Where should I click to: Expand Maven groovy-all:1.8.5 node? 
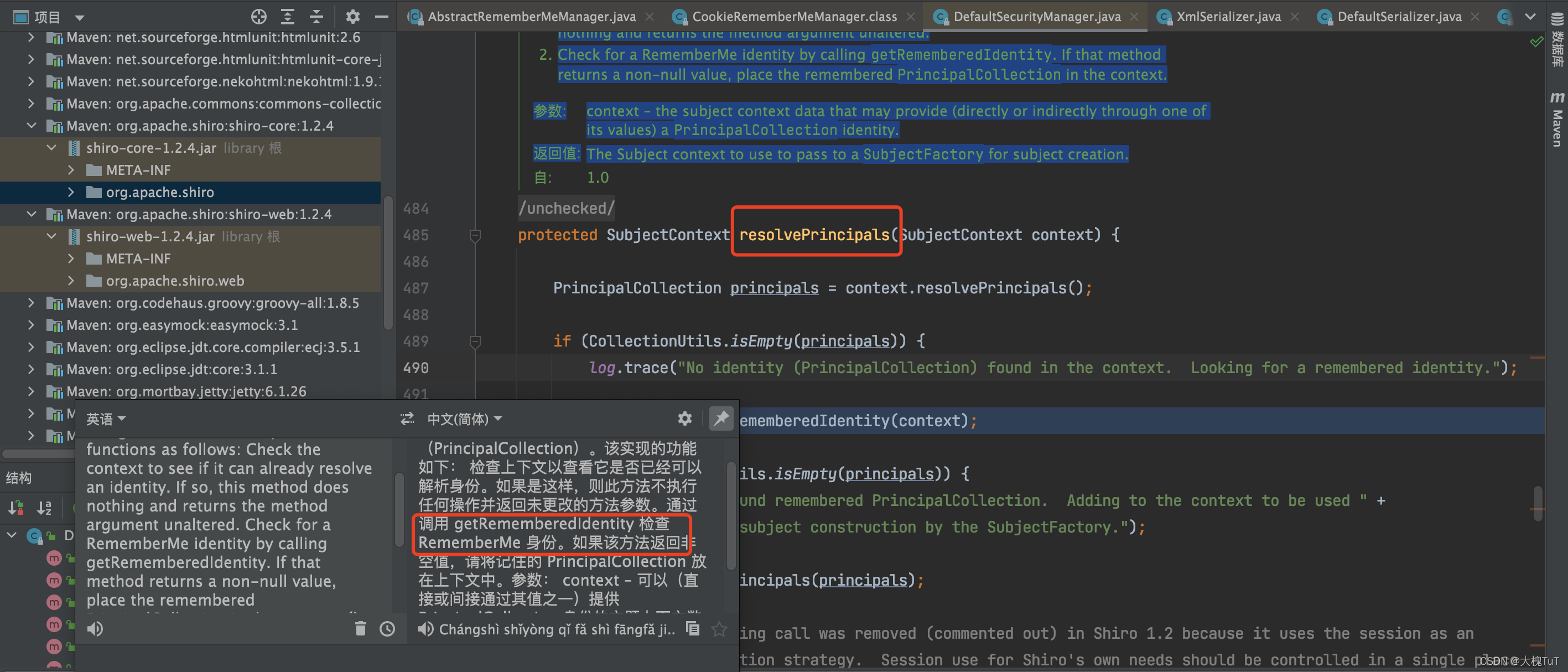click(x=31, y=303)
